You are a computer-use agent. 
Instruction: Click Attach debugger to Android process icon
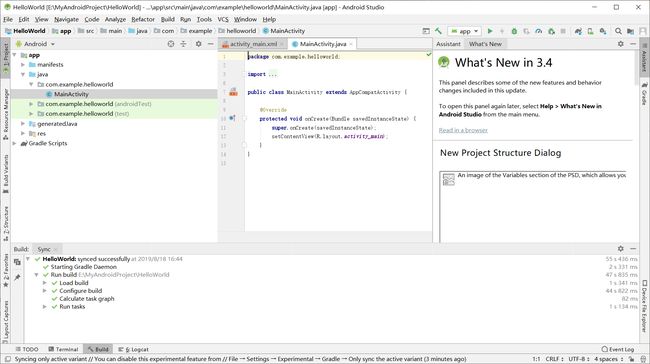point(551,31)
